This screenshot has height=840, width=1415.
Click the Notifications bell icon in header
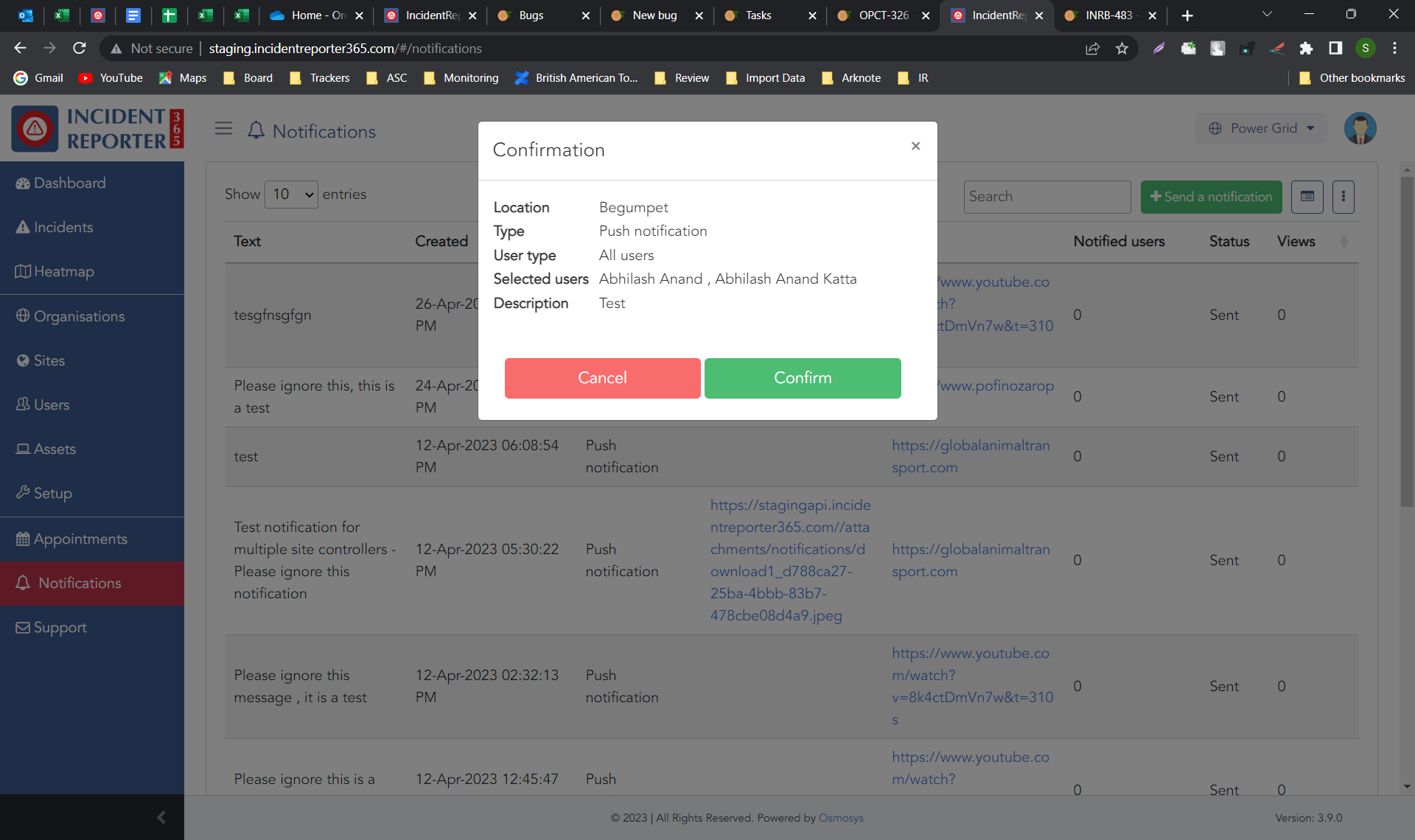[x=256, y=130]
